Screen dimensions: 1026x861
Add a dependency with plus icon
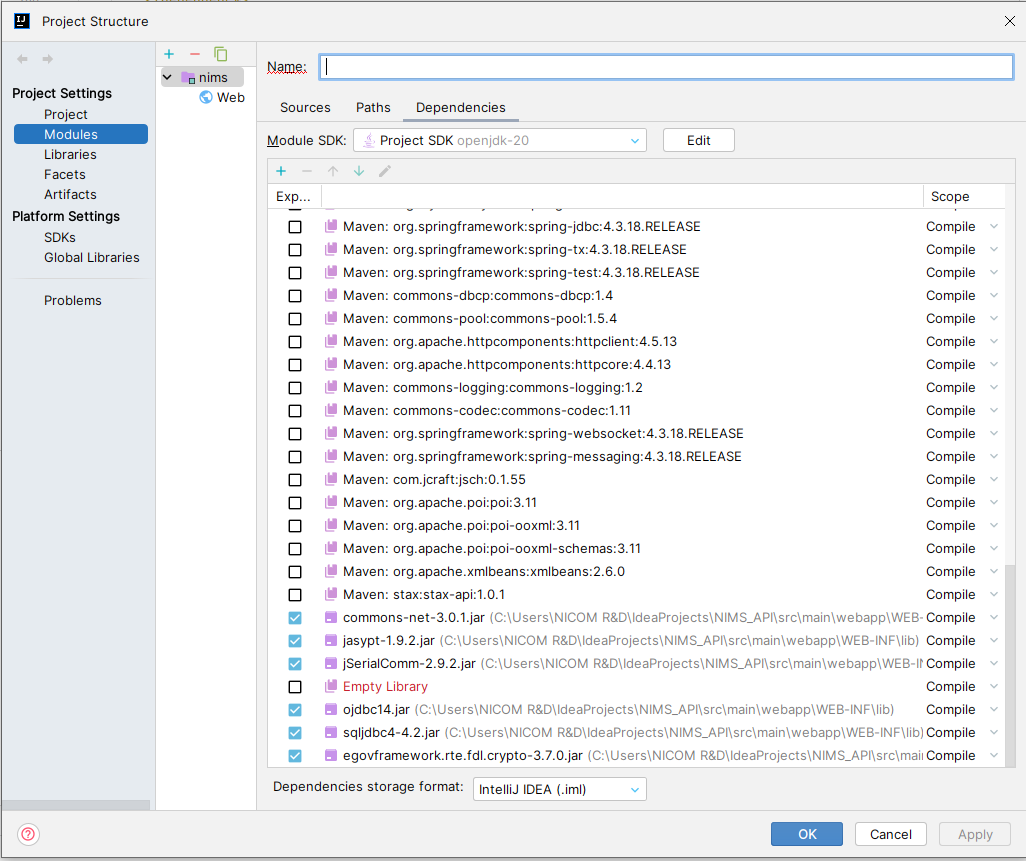pyautogui.click(x=281, y=171)
